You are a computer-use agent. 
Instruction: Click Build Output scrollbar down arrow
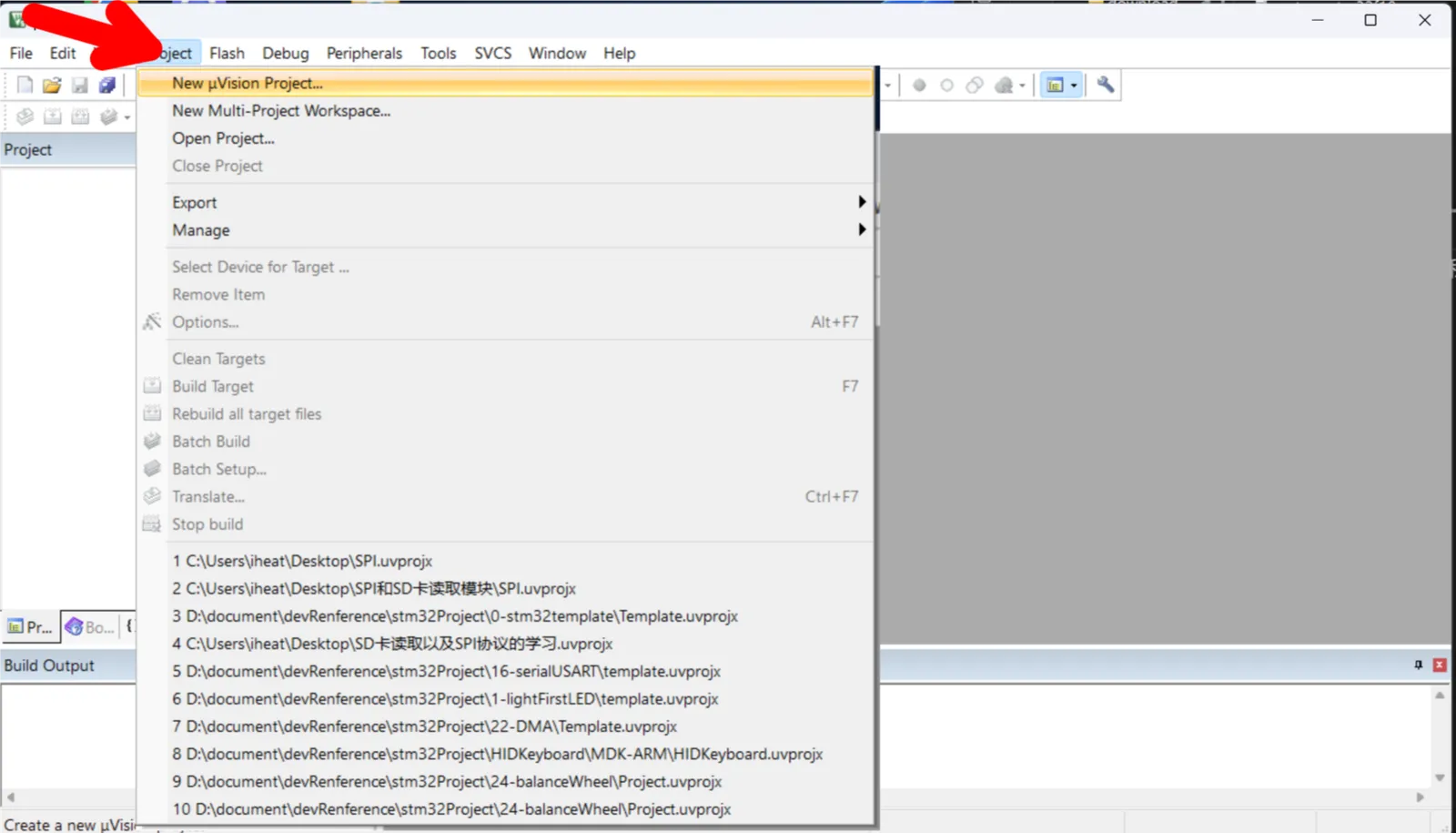pyautogui.click(x=1440, y=777)
